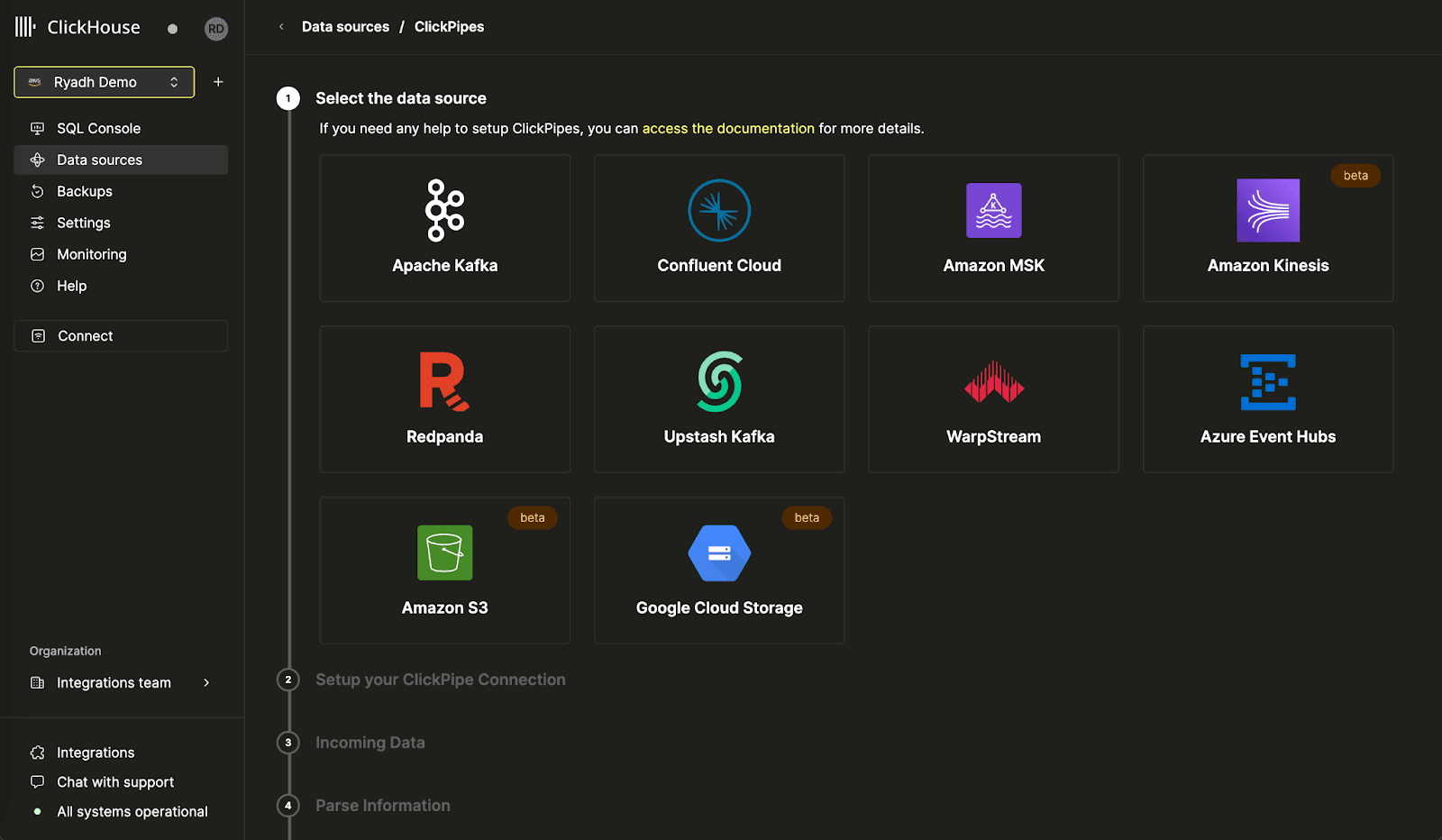Select the Apache Kafka logo icon

[x=444, y=210]
